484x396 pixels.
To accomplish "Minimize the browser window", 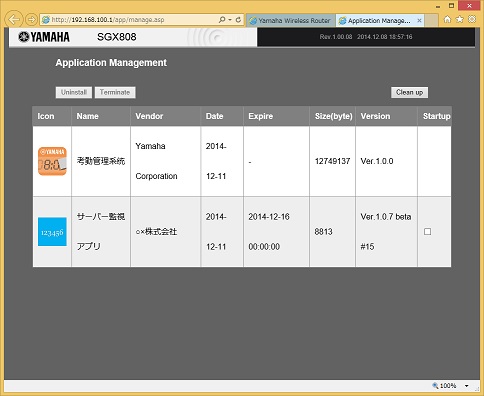I will (438, 6).
